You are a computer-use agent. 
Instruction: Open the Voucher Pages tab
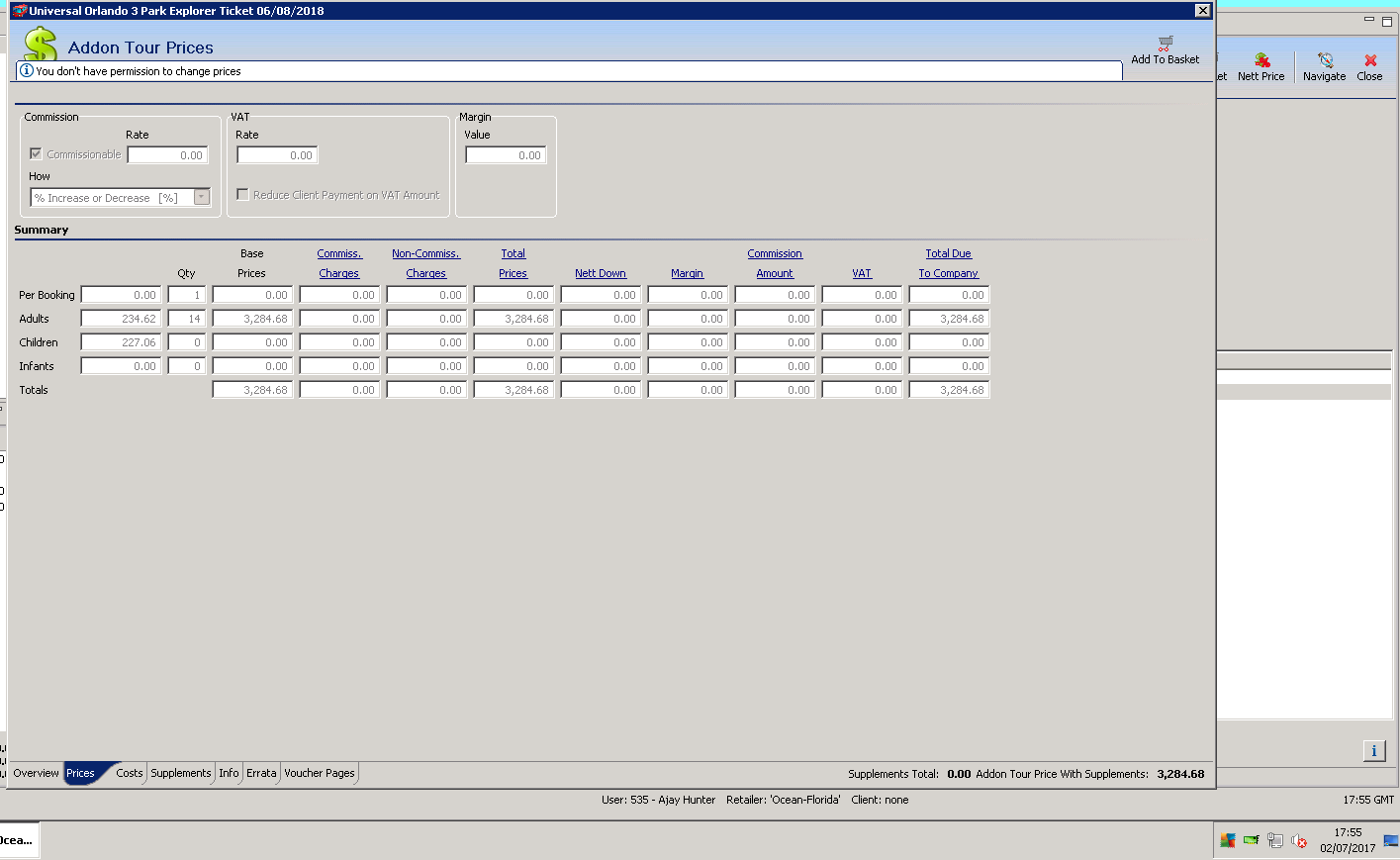(320, 773)
